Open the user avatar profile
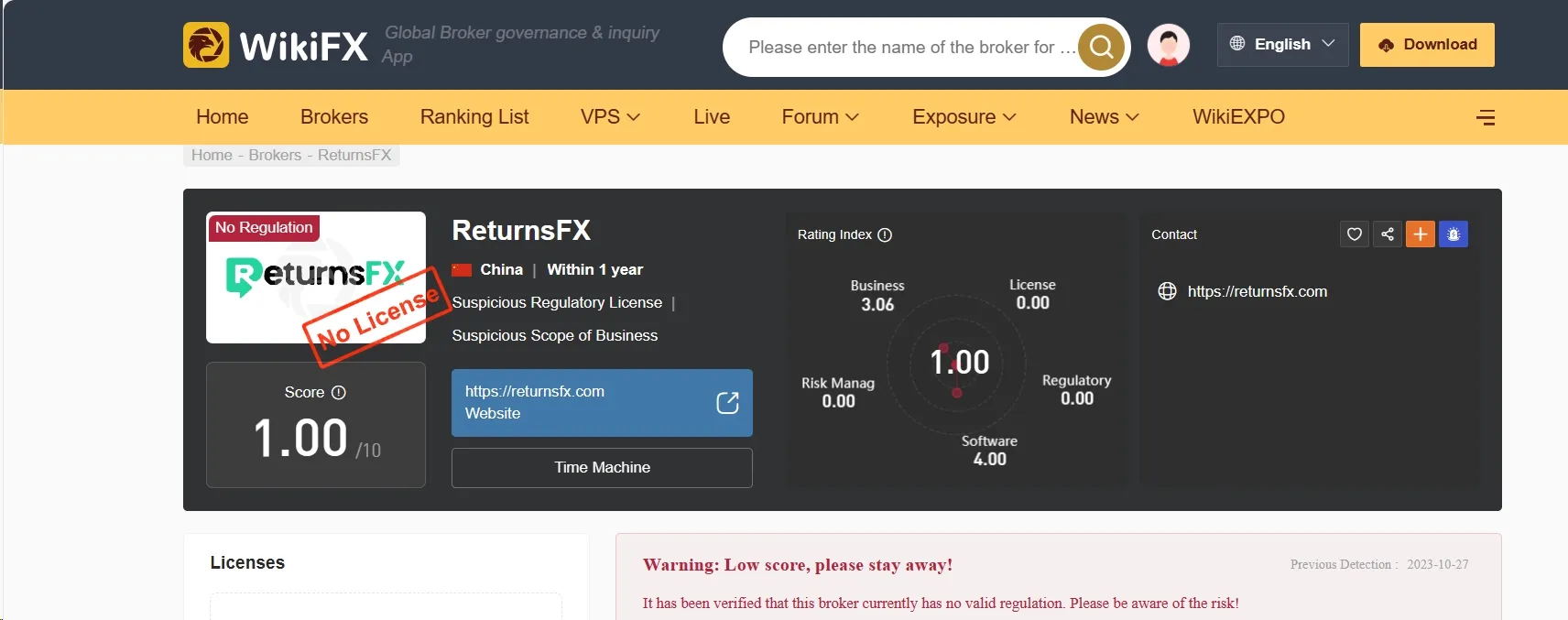This screenshot has height=620, width=1568. click(x=1169, y=45)
